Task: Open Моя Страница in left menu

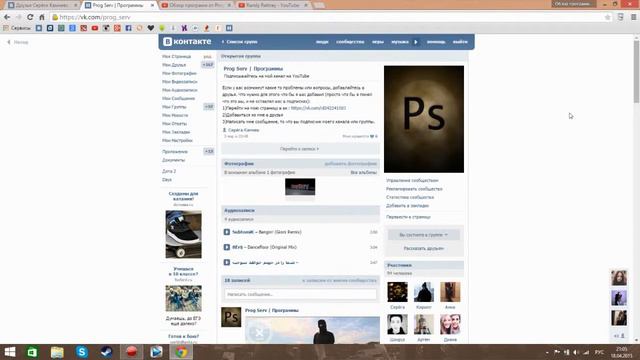Action: 176,56
